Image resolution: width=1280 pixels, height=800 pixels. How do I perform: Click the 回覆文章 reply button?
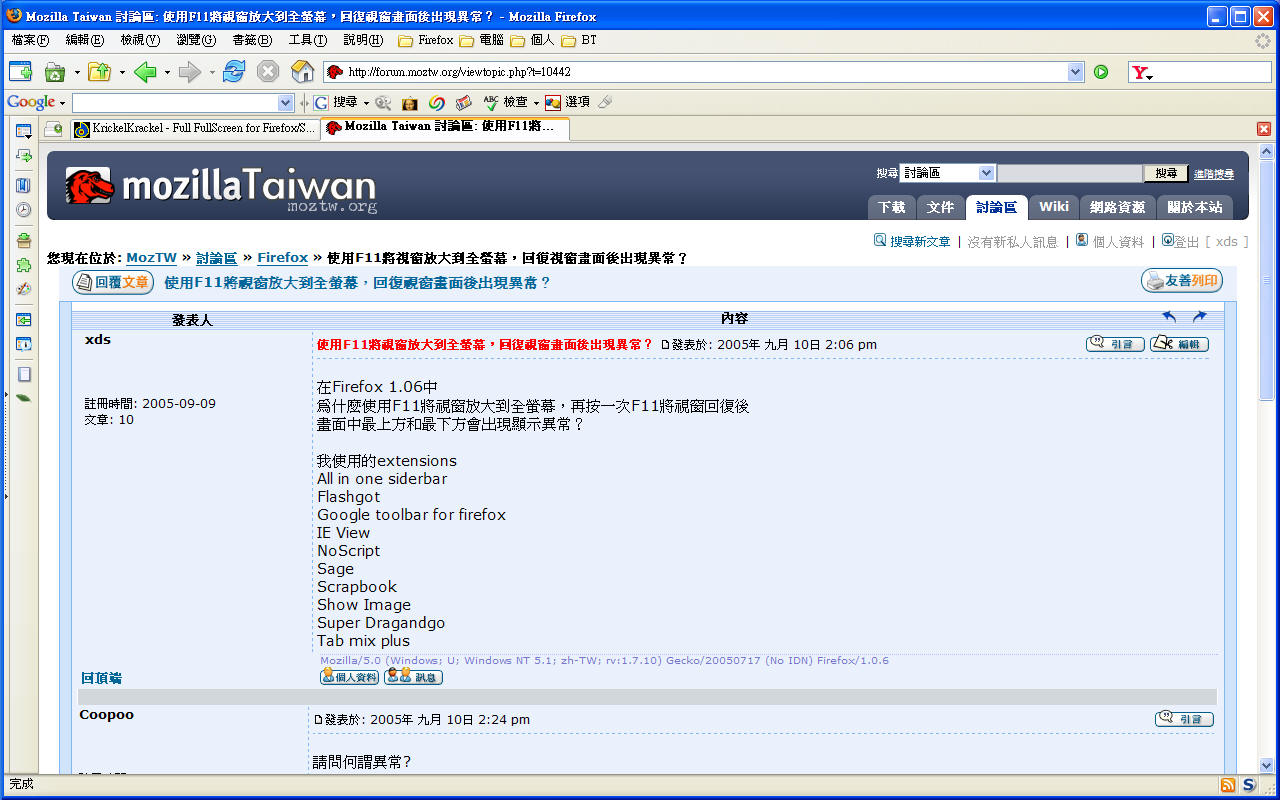[x=113, y=282]
